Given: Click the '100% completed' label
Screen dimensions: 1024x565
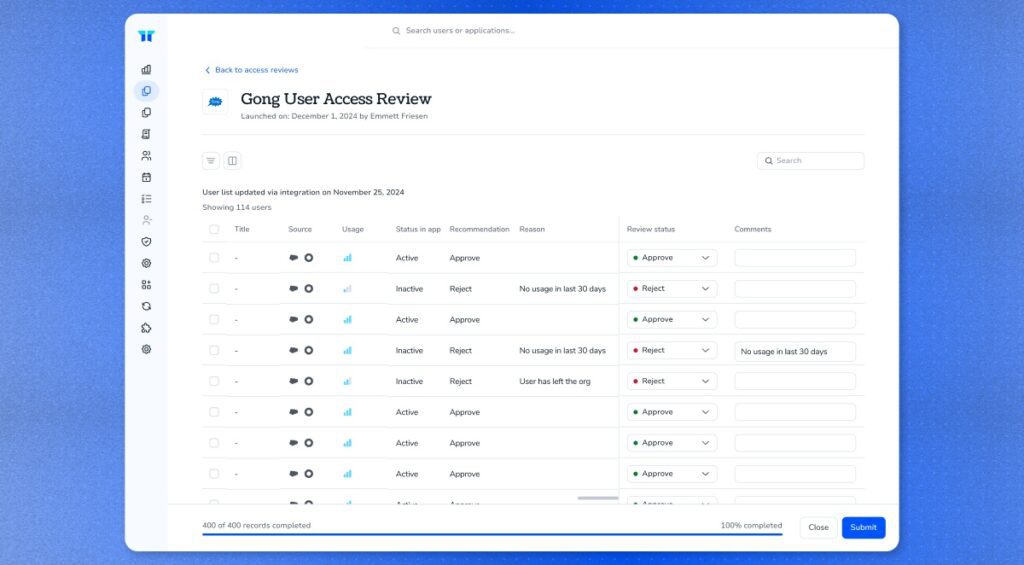Looking at the screenshot, I should tap(751, 525).
